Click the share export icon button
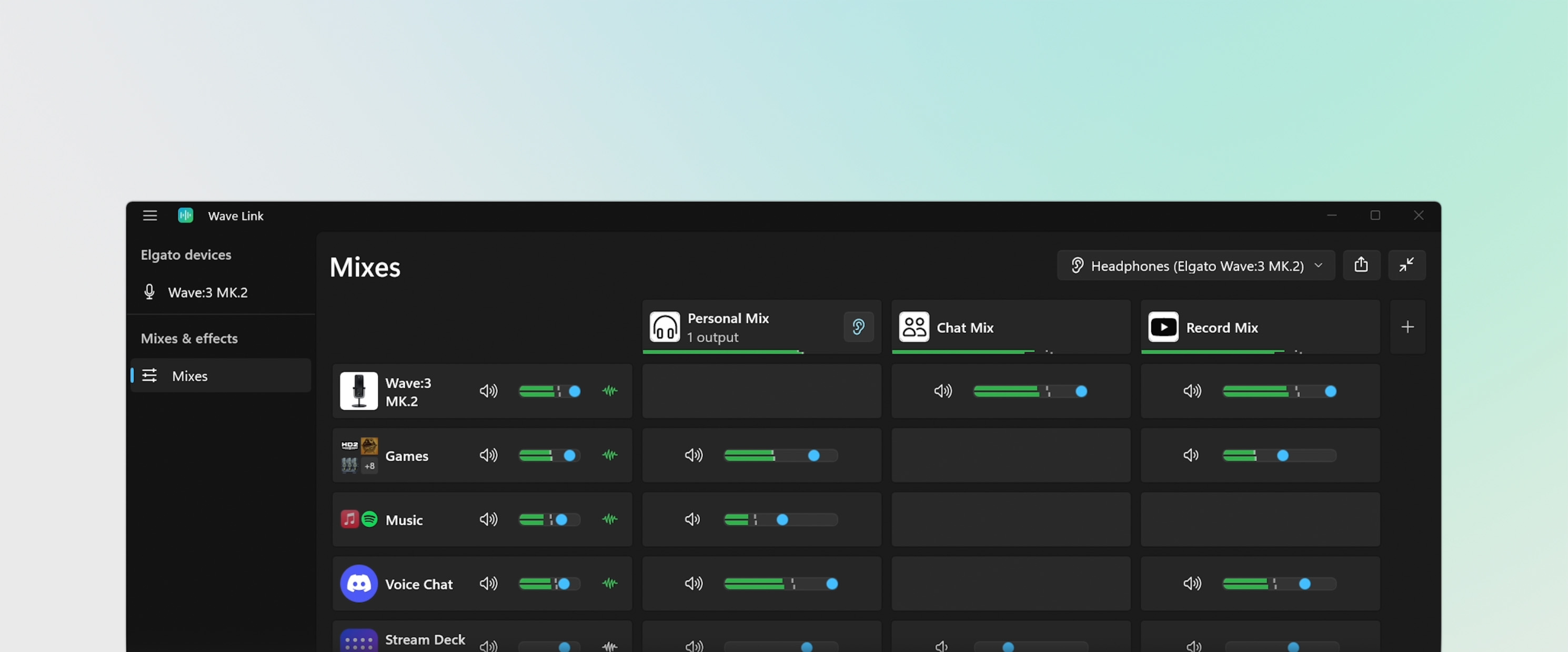Image resolution: width=1568 pixels, height=652 pixels. (x=1361, y=265)
